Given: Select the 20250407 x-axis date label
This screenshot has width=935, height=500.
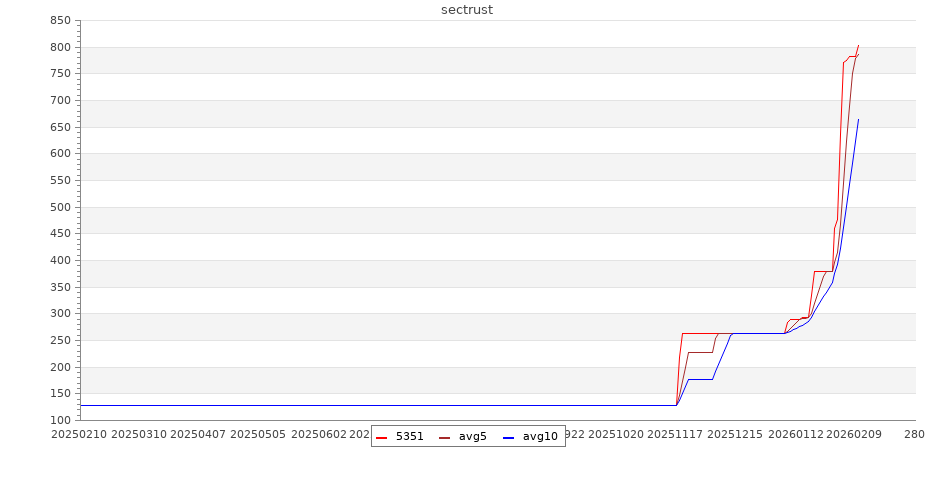Looking at the screenshot, I should pyautogui.click(x=198, y=434).
